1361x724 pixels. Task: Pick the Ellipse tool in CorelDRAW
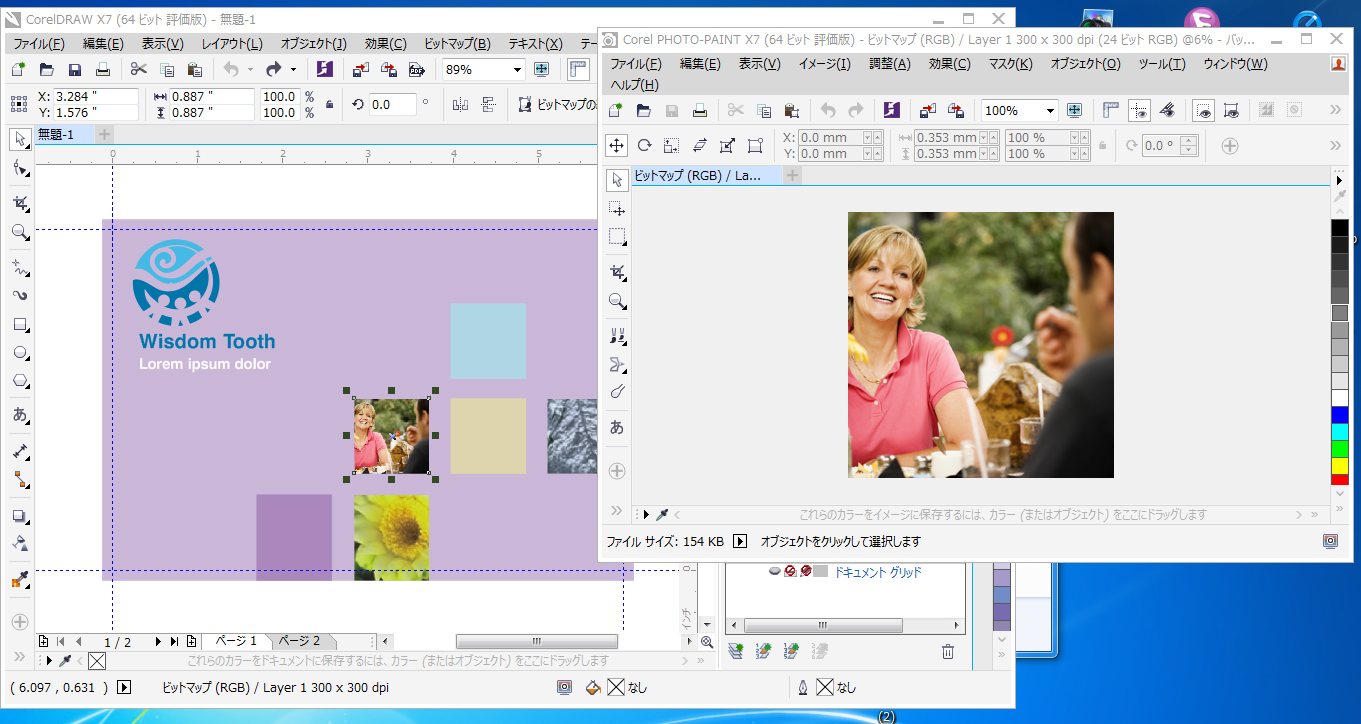point(20,353)
